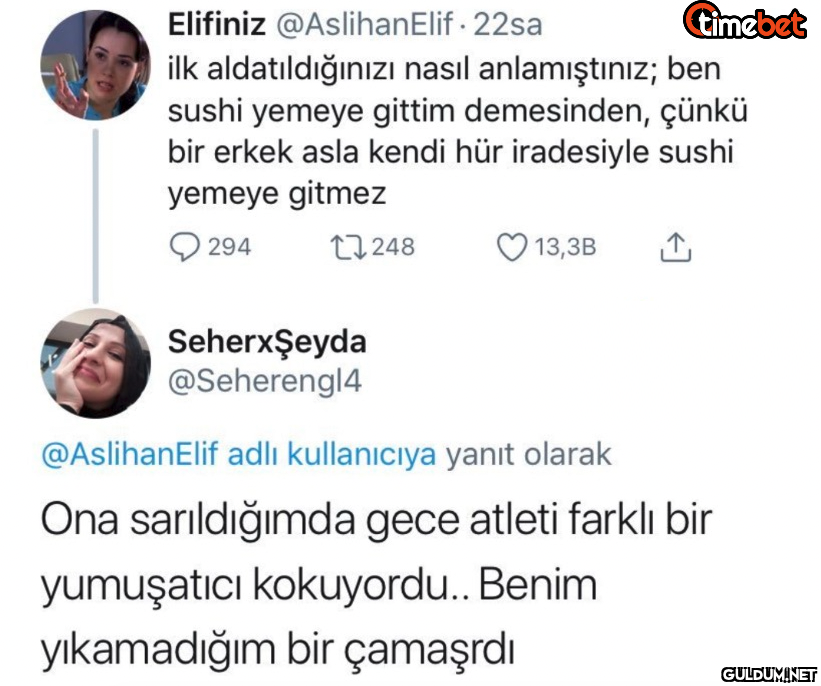Like the tweet with heart icon
This screenshot has width=821, height=686.
tap(512, 247)
